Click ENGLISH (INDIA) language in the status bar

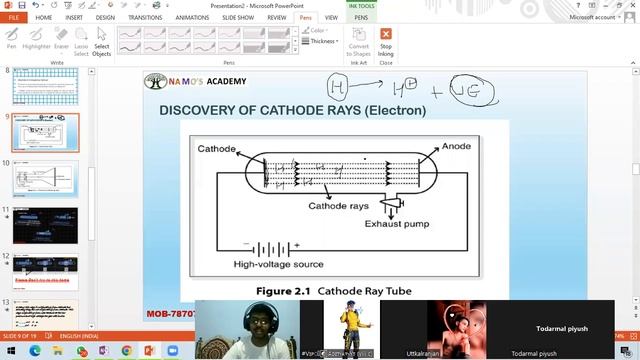coord(79,336)
